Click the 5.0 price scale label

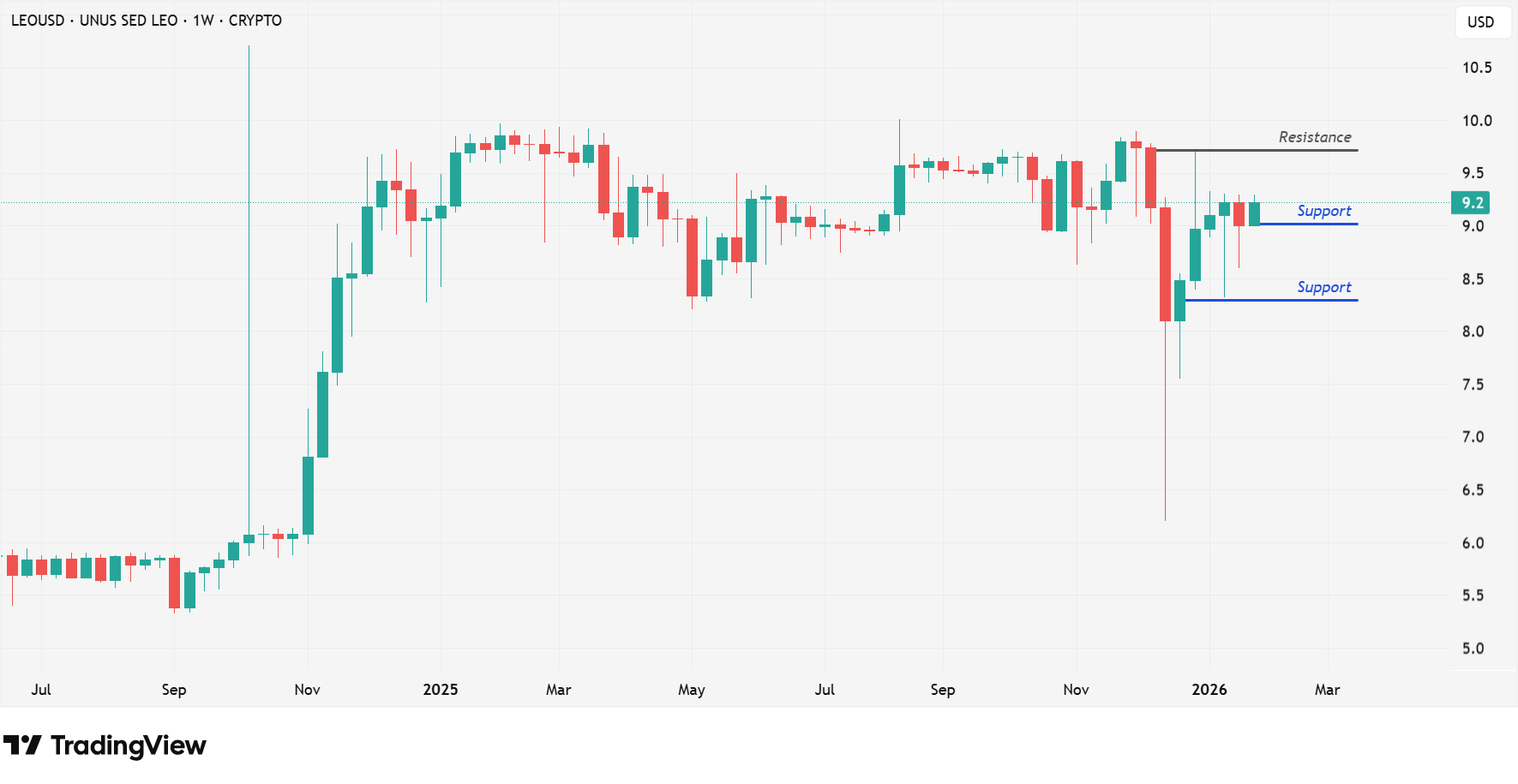(x=1473, y=649)
